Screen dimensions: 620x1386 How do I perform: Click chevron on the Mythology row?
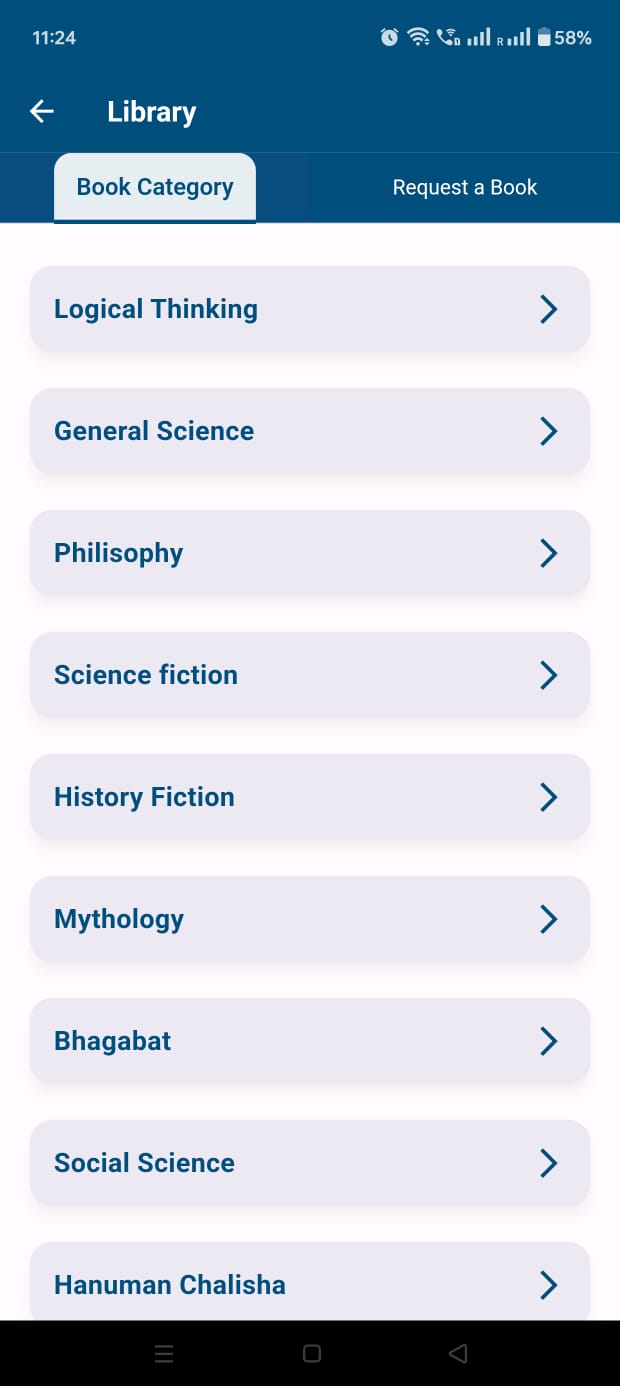(548, 919)
